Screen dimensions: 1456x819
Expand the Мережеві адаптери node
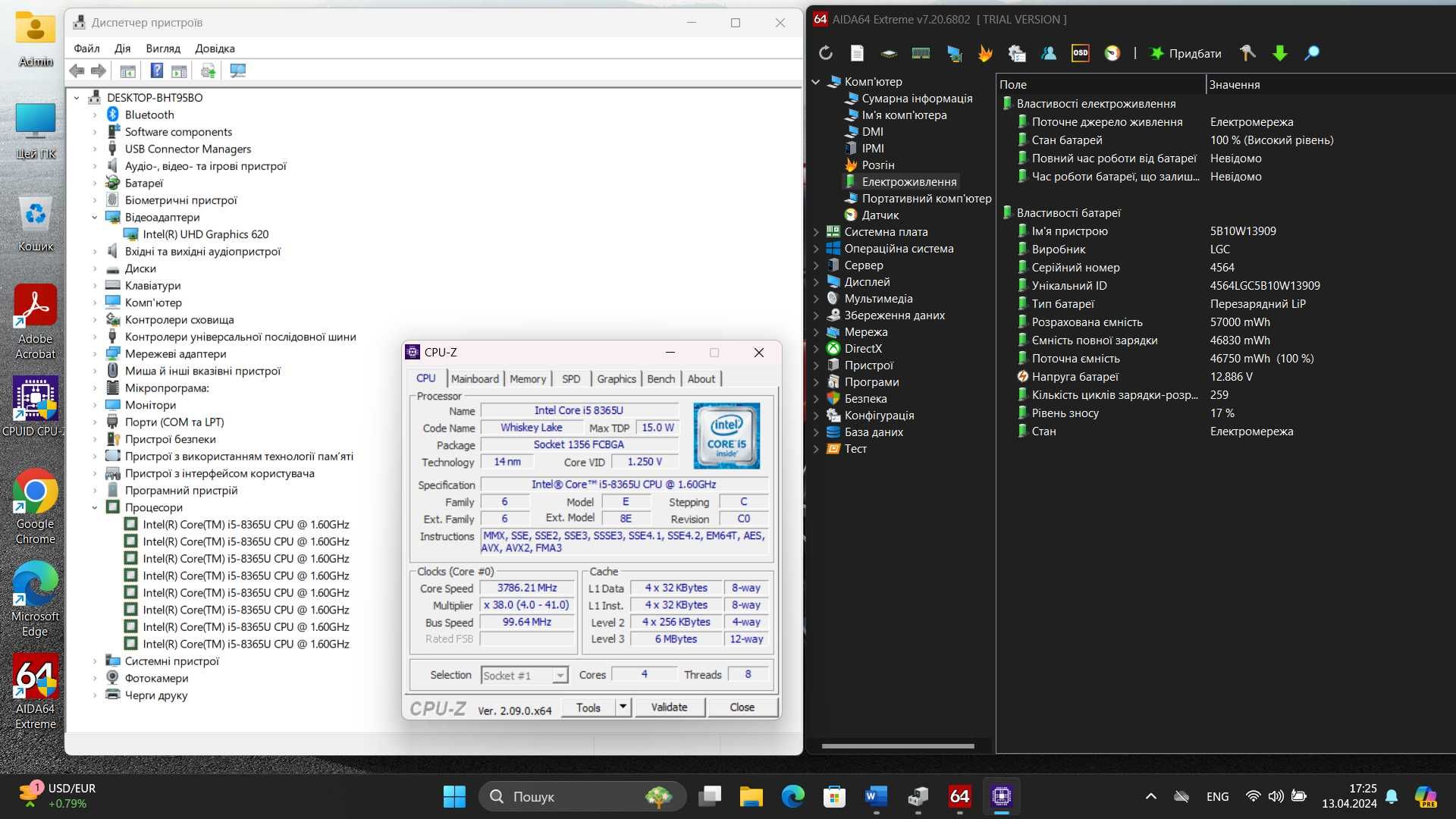pyautogui.click(x=95, y=353)
